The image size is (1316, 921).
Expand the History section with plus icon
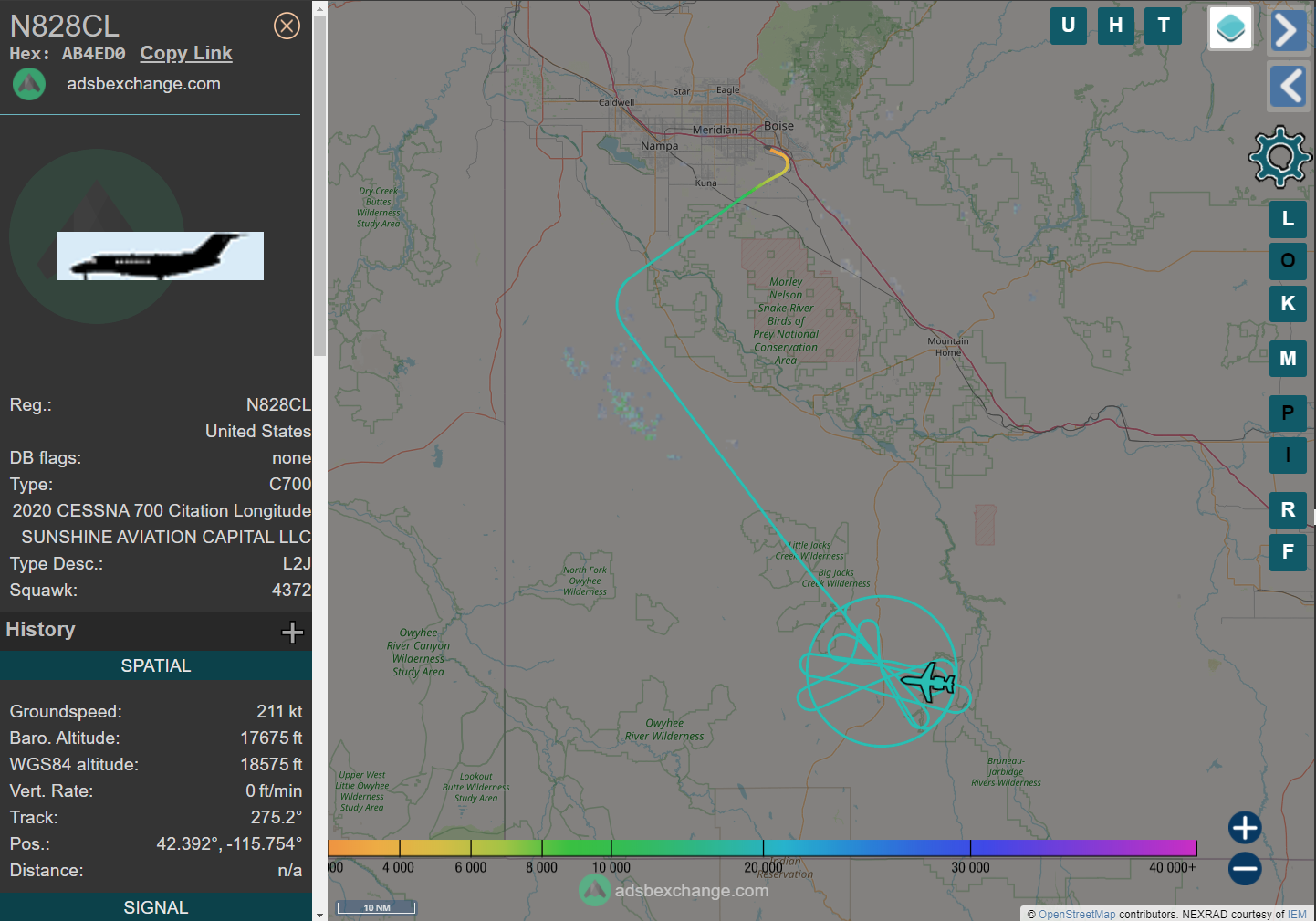292,632
